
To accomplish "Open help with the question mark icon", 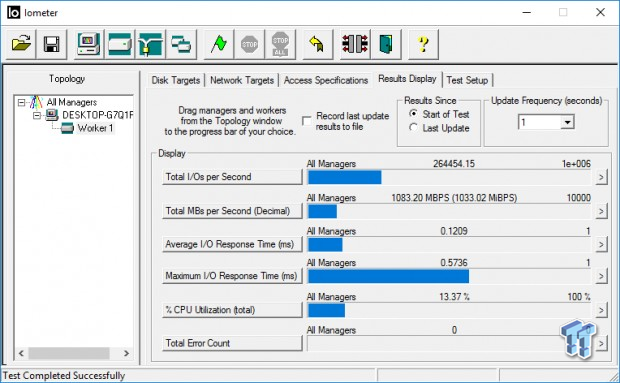I will (x=423, y=44).
